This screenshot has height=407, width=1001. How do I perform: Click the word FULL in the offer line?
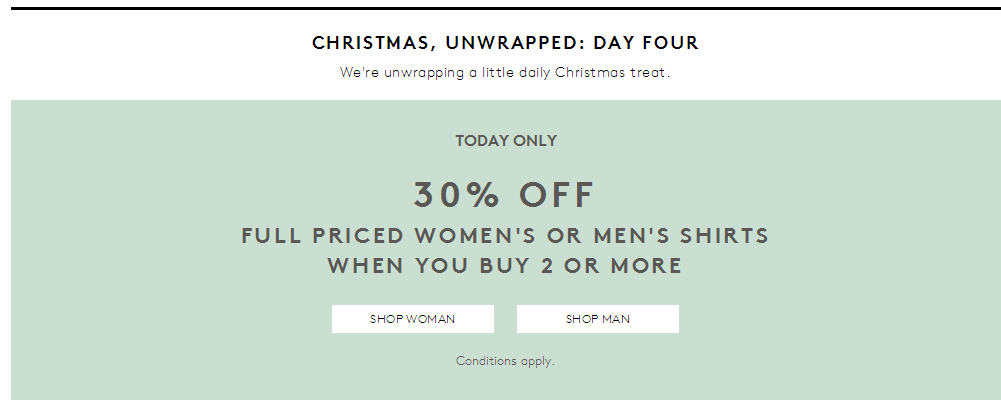271,235
